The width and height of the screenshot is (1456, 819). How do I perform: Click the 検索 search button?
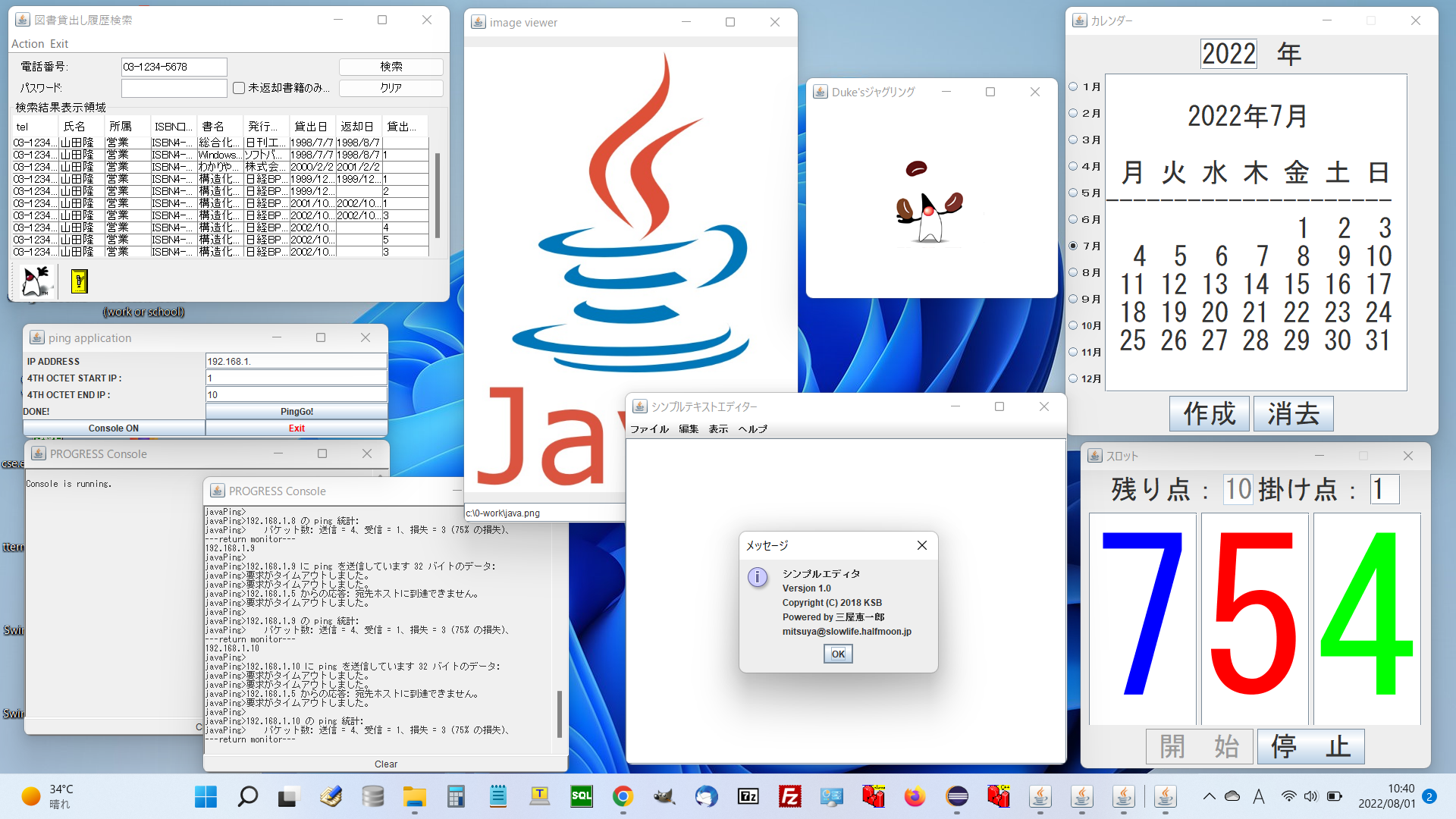click(x=391, y=67)
